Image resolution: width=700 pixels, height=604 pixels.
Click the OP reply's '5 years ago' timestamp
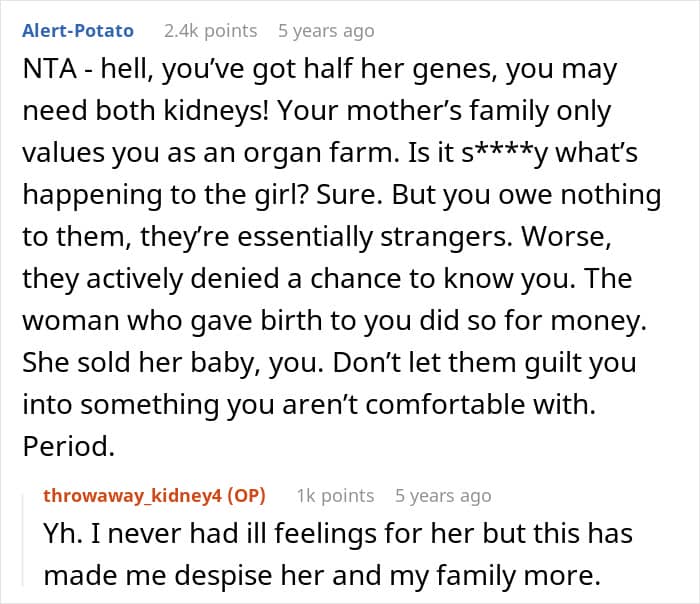[443, 496]
